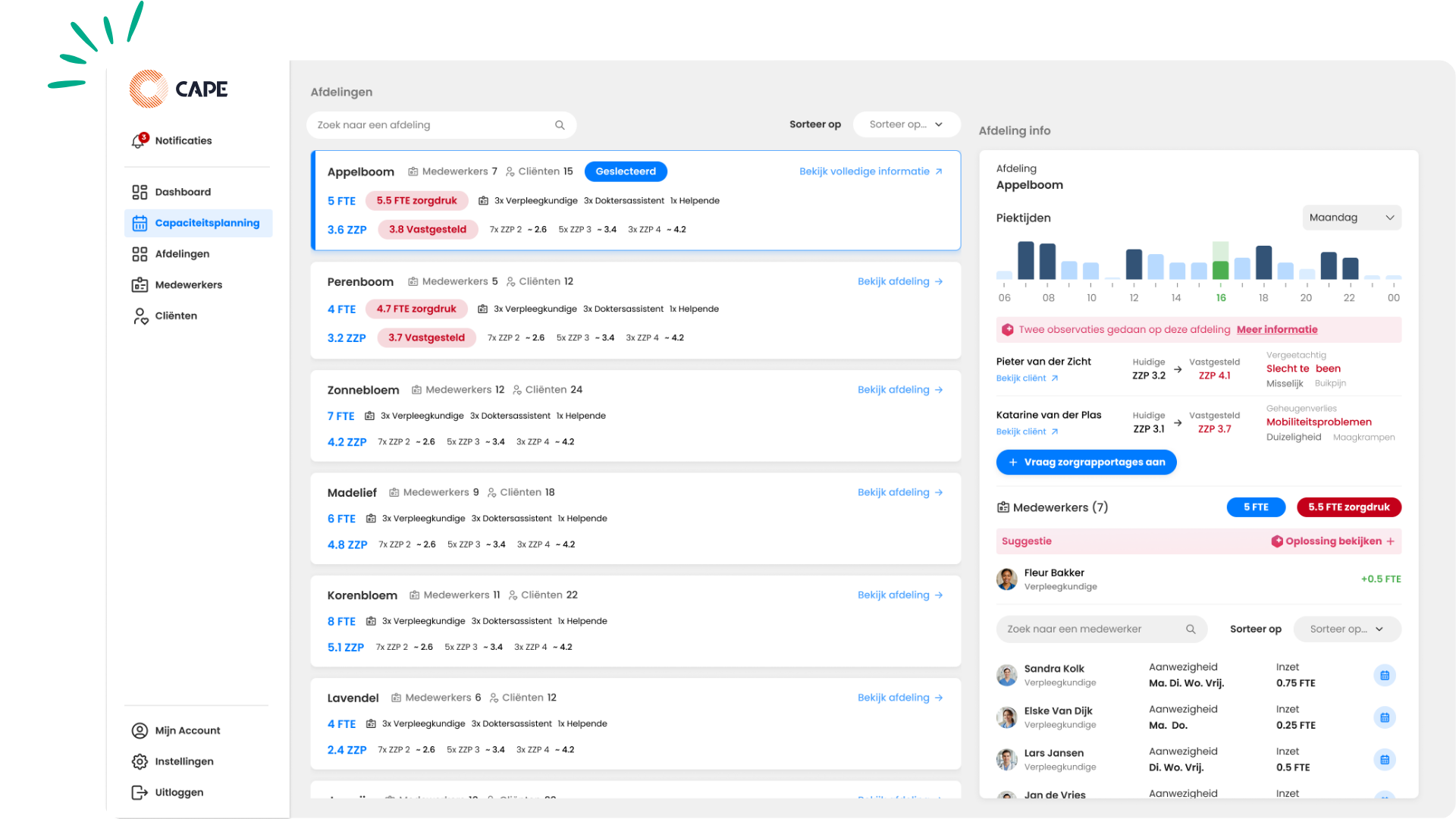
Task: Click the afdeling search magnifier icon
Action: [x=560, y=125]
